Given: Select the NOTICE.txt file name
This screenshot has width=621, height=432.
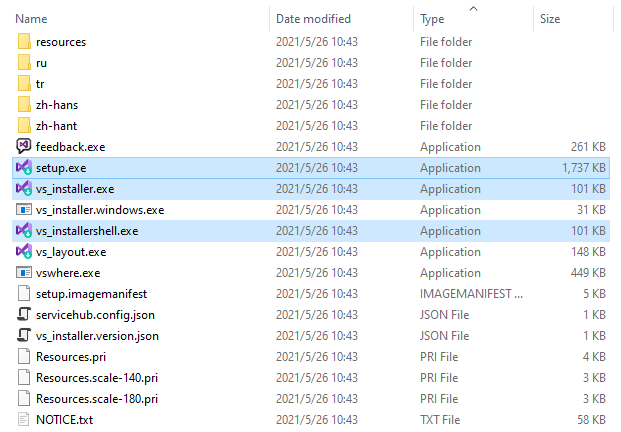Looking at the screenshot, I should click(65, 420).
